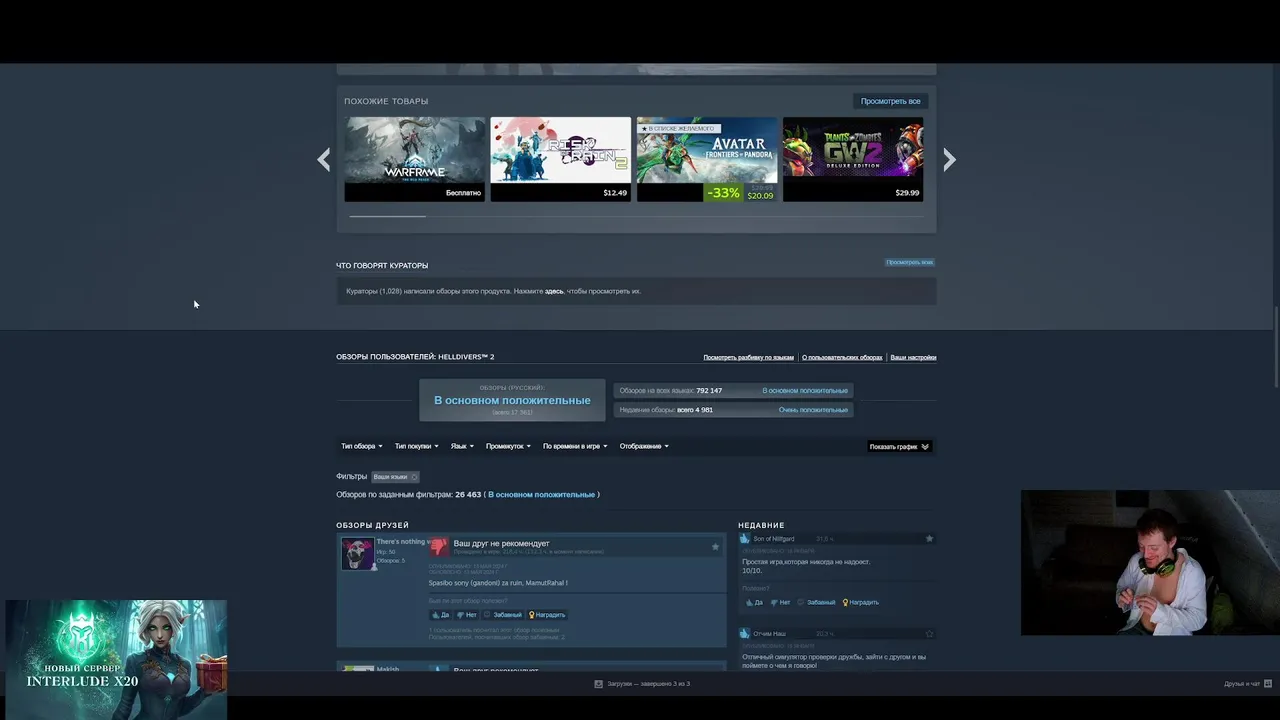Click the star icon on friend's review
This screenshot has width=1280, height=720.
click(715, 547)
